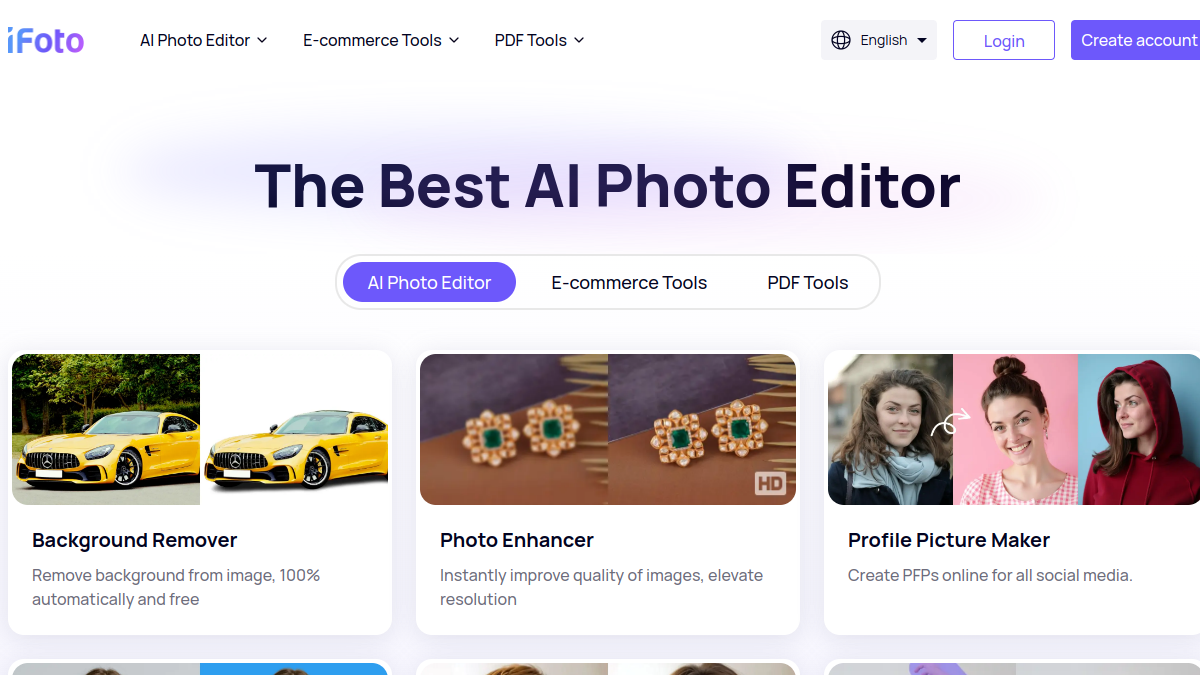Click the Photo Enhancer title
This screenshot has width=1200, height=675.
[x=517, y=540]
